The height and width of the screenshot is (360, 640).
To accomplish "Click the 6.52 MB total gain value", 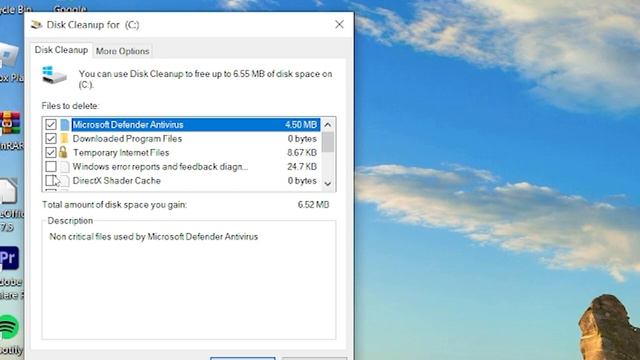I will [313, 204].
